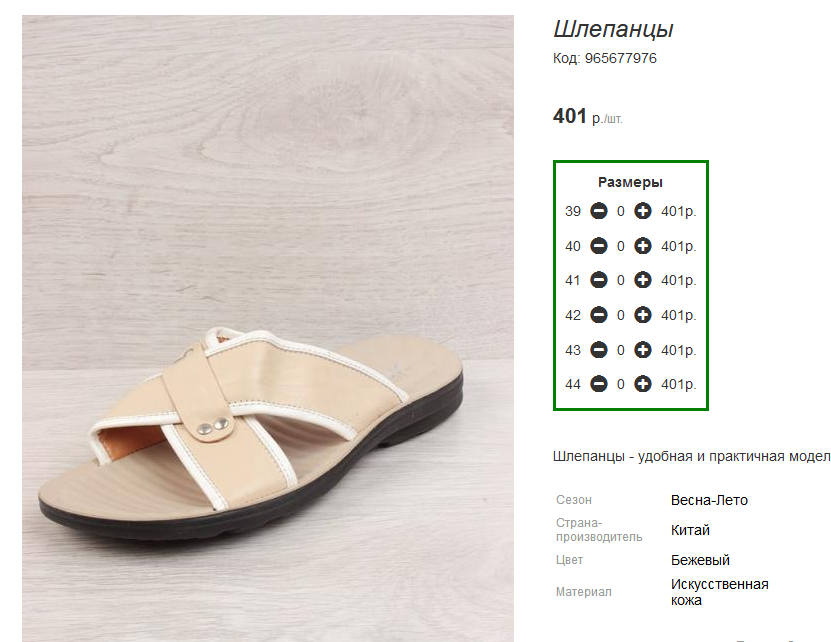
Task: Click the Китай country value
Action: (x=690, y=530)
